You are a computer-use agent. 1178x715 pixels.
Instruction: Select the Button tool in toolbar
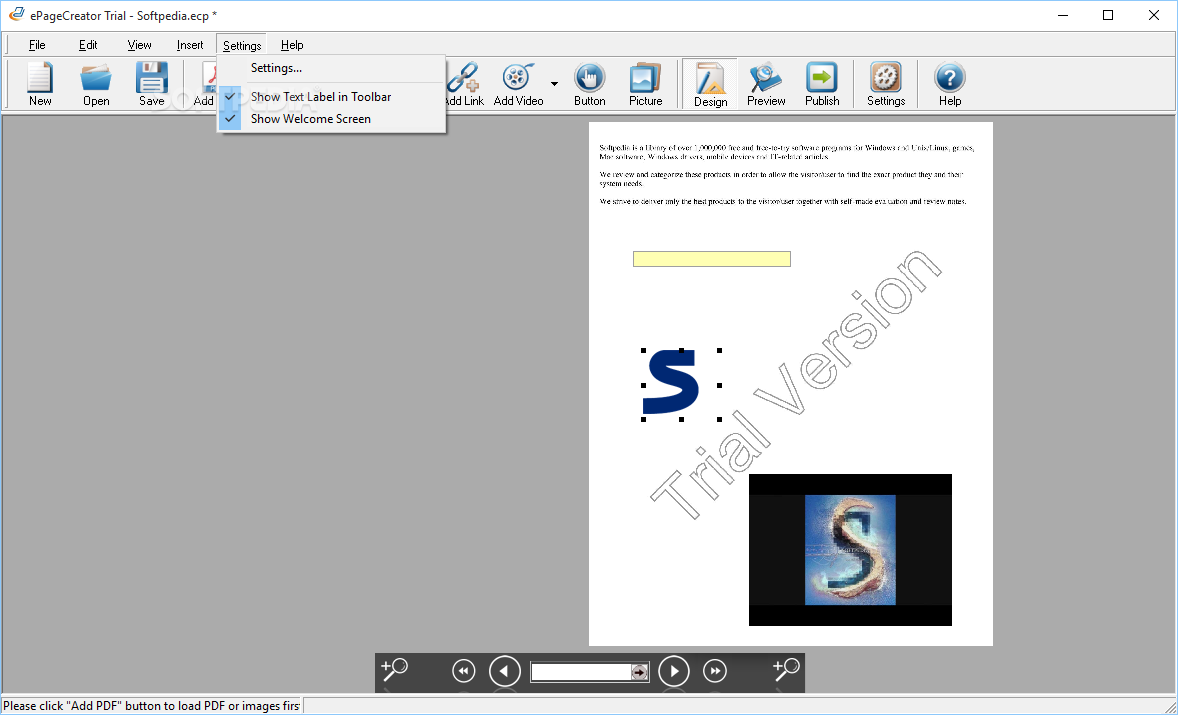(x=590, y=84)
